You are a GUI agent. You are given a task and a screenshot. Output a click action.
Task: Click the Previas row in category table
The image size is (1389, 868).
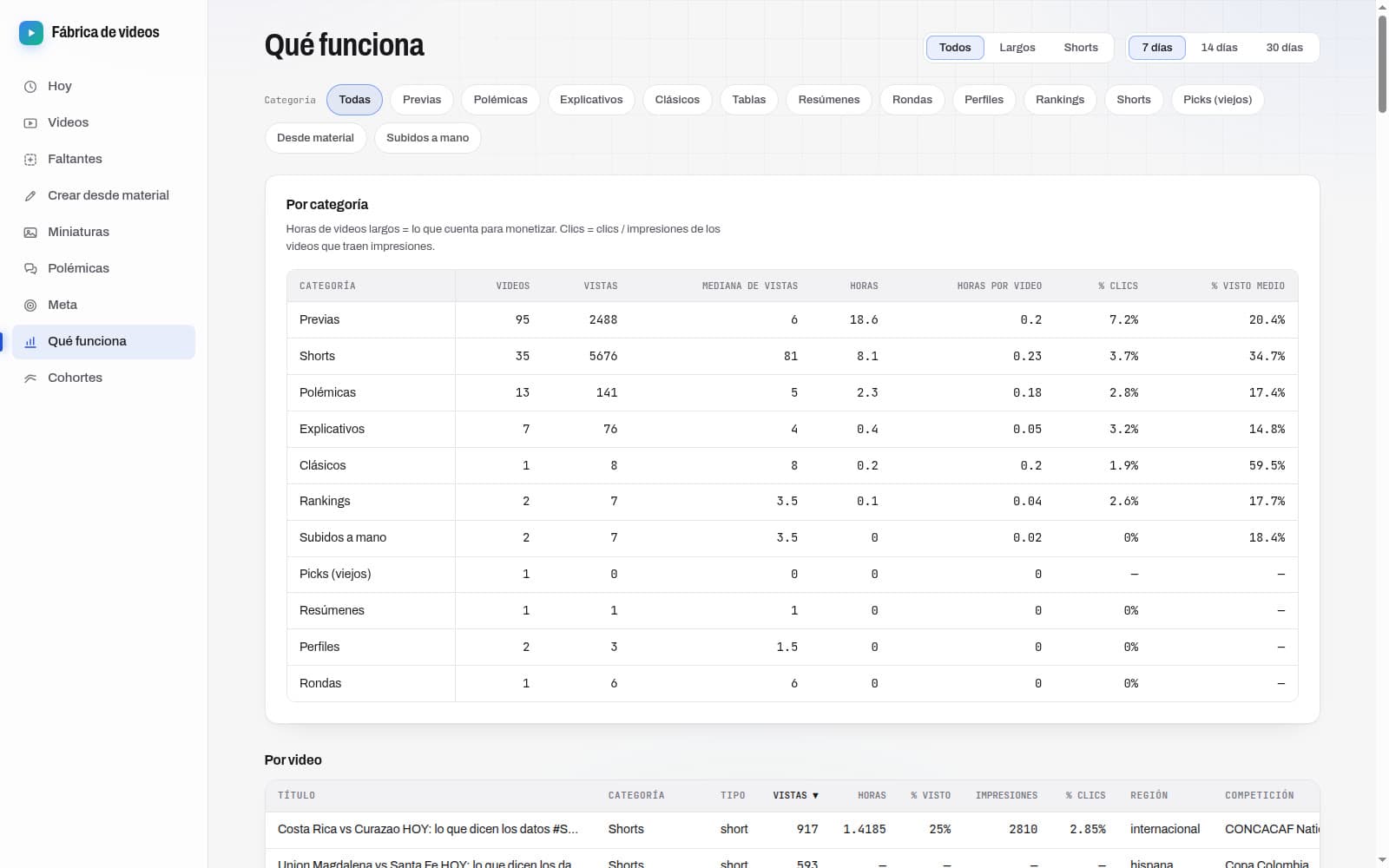(792, 319)
